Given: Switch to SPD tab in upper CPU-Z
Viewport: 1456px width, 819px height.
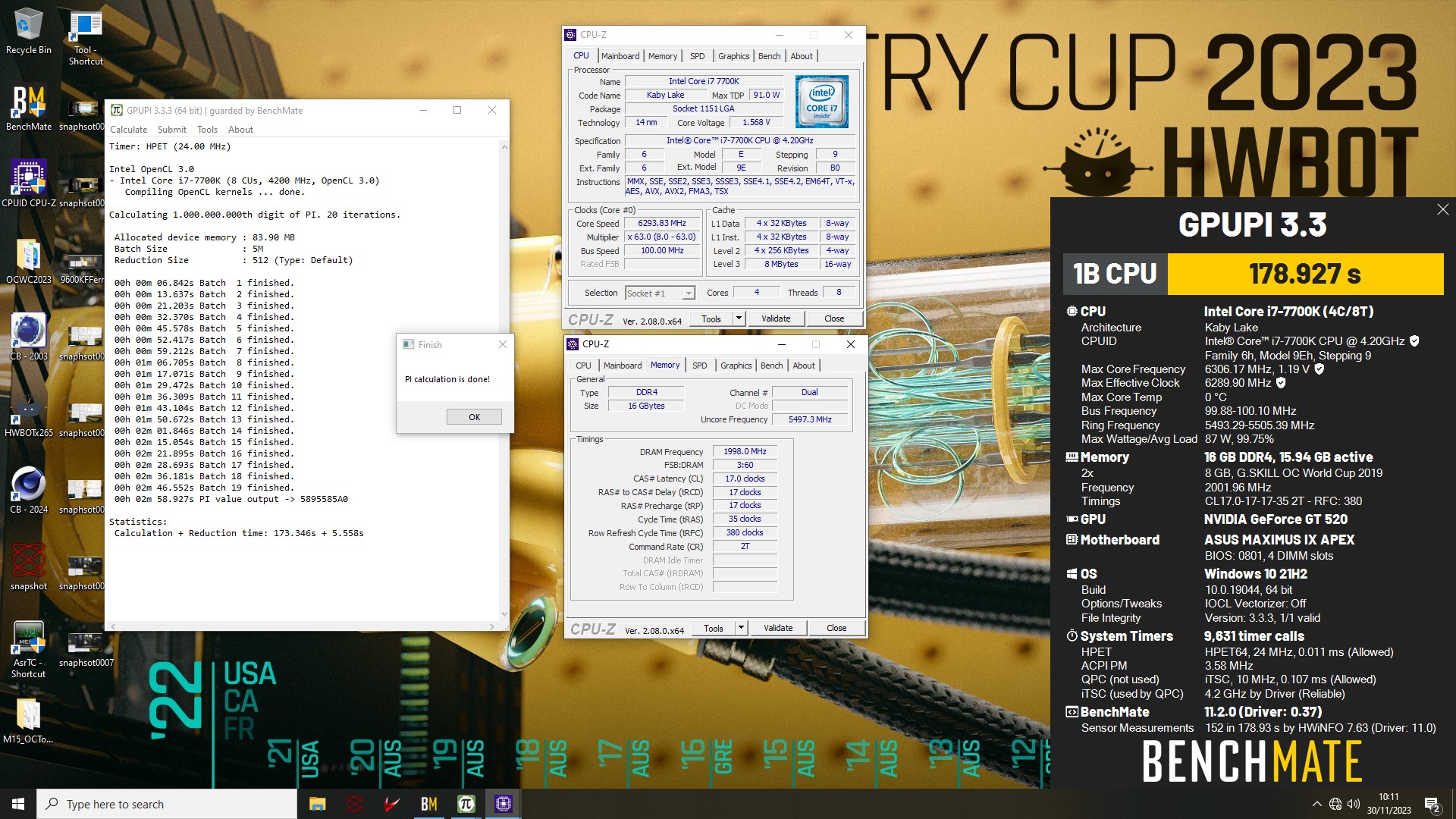Looking at the screenshot, I should [x=698, y=56].
